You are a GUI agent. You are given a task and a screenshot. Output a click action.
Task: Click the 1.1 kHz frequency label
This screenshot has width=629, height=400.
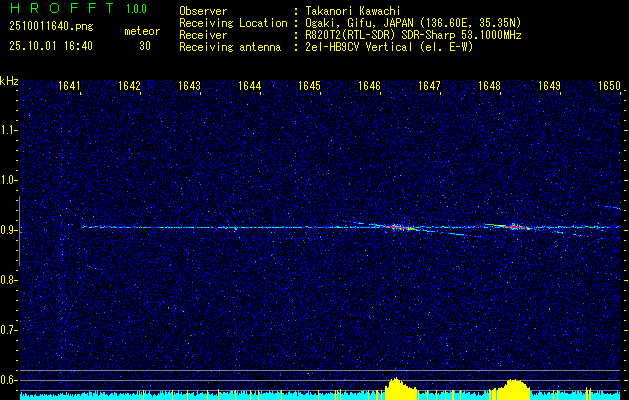[x=8, y=130]
